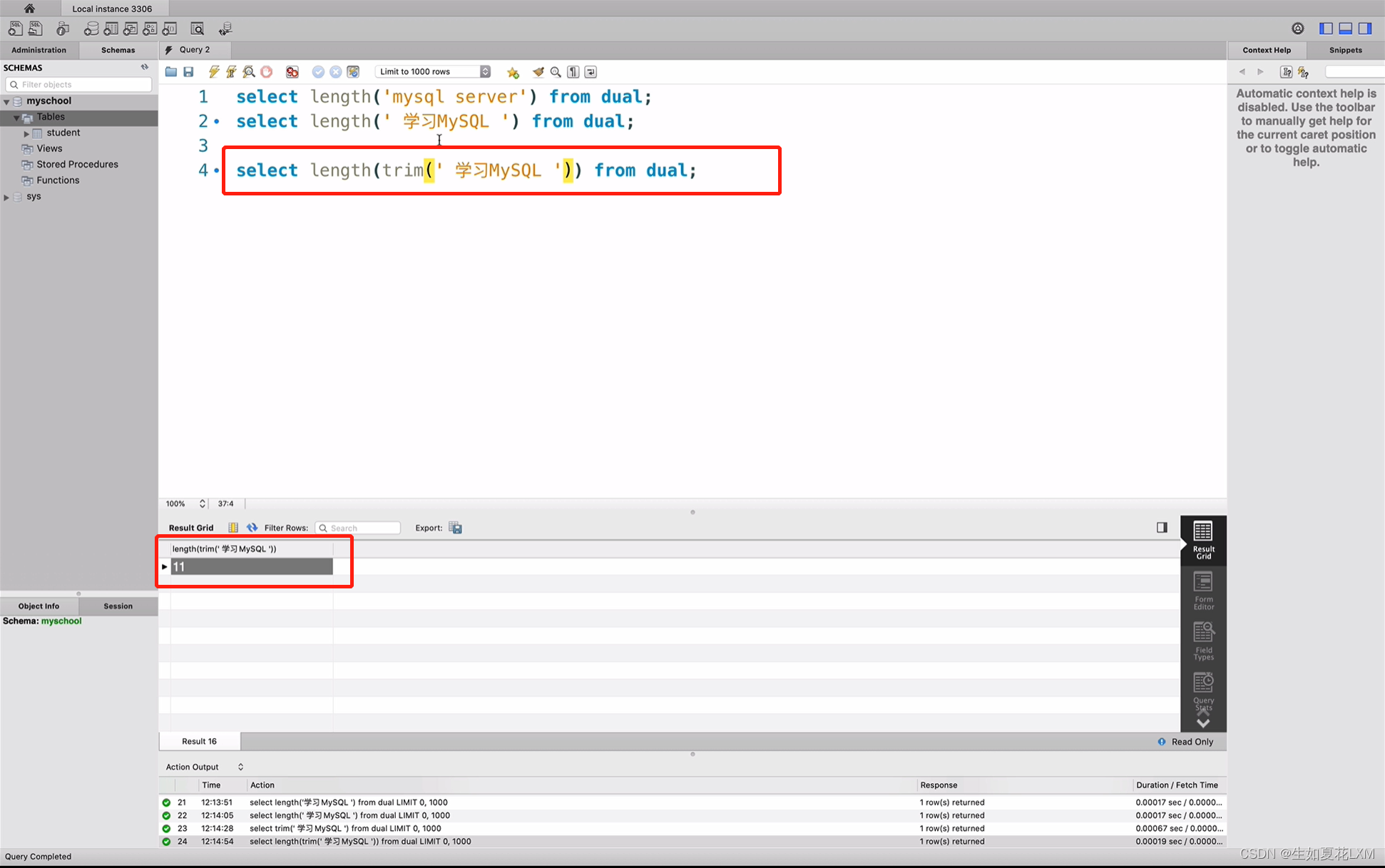Screen dimensions: 1385x868
Task: Toggle automatic context help
Action: [x=1304, y=72]
